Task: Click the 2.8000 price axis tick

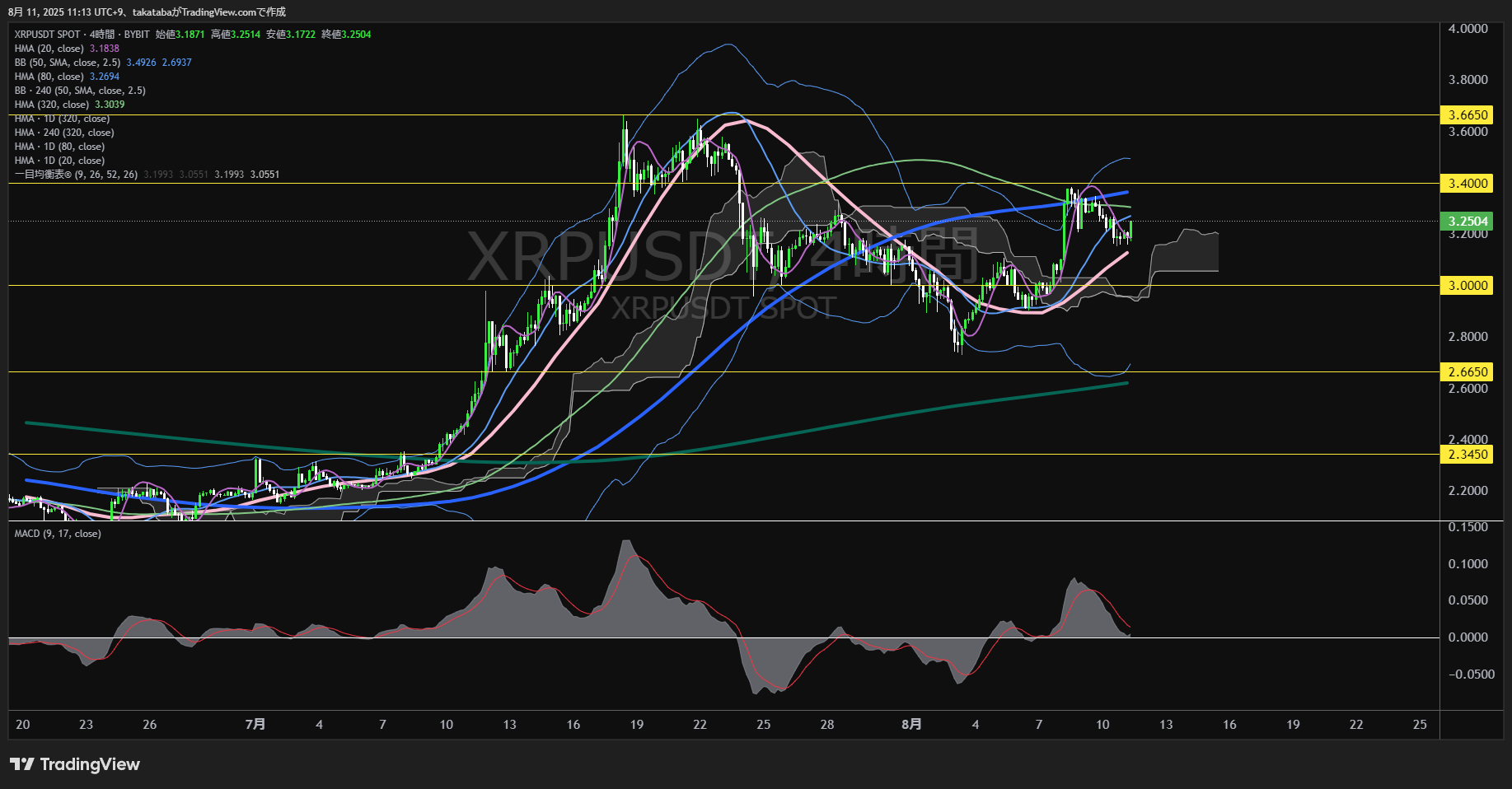Action: click(x=1468, y=337)
